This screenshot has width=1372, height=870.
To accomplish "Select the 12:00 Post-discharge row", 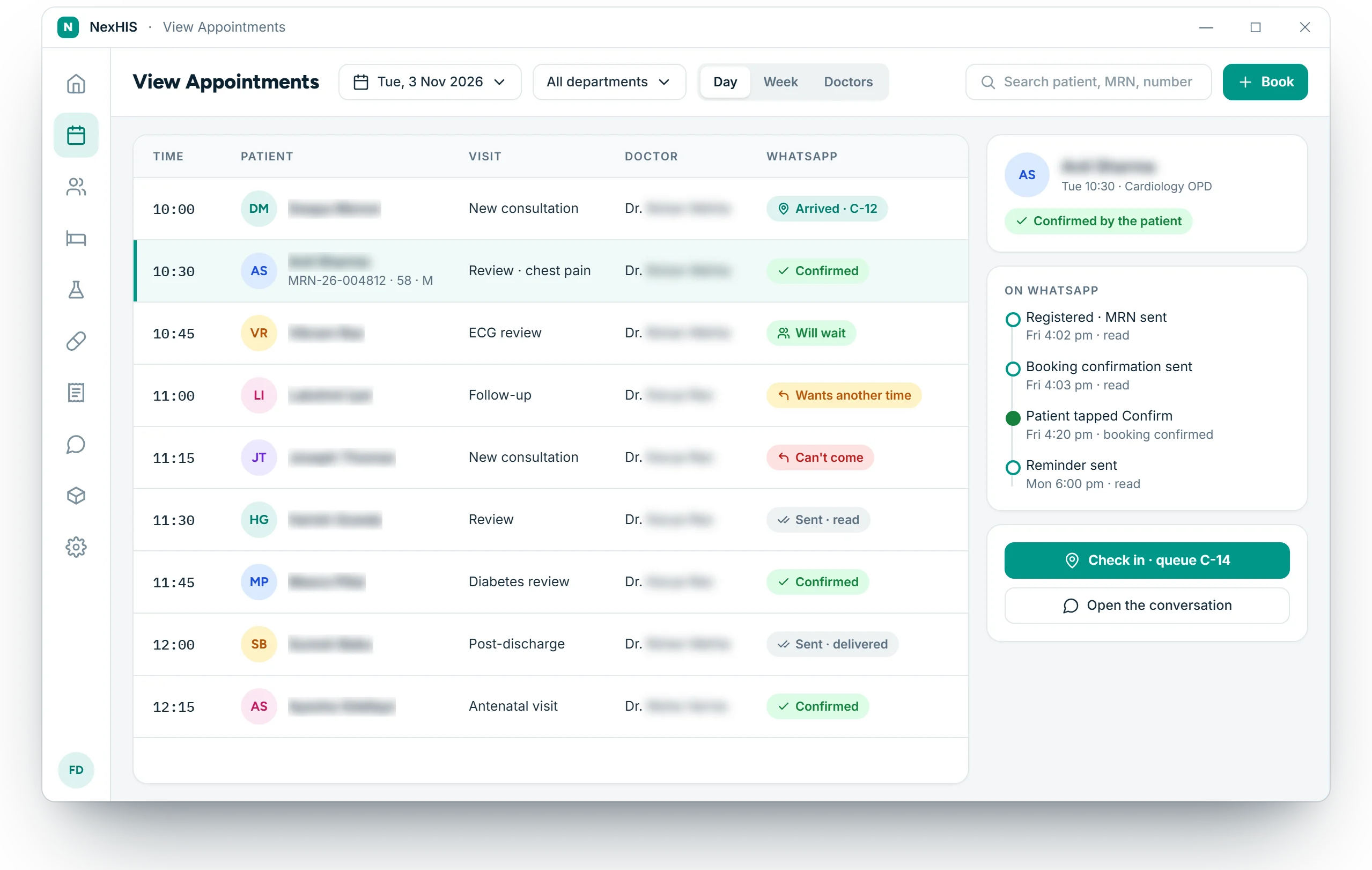I will point(551,644).
